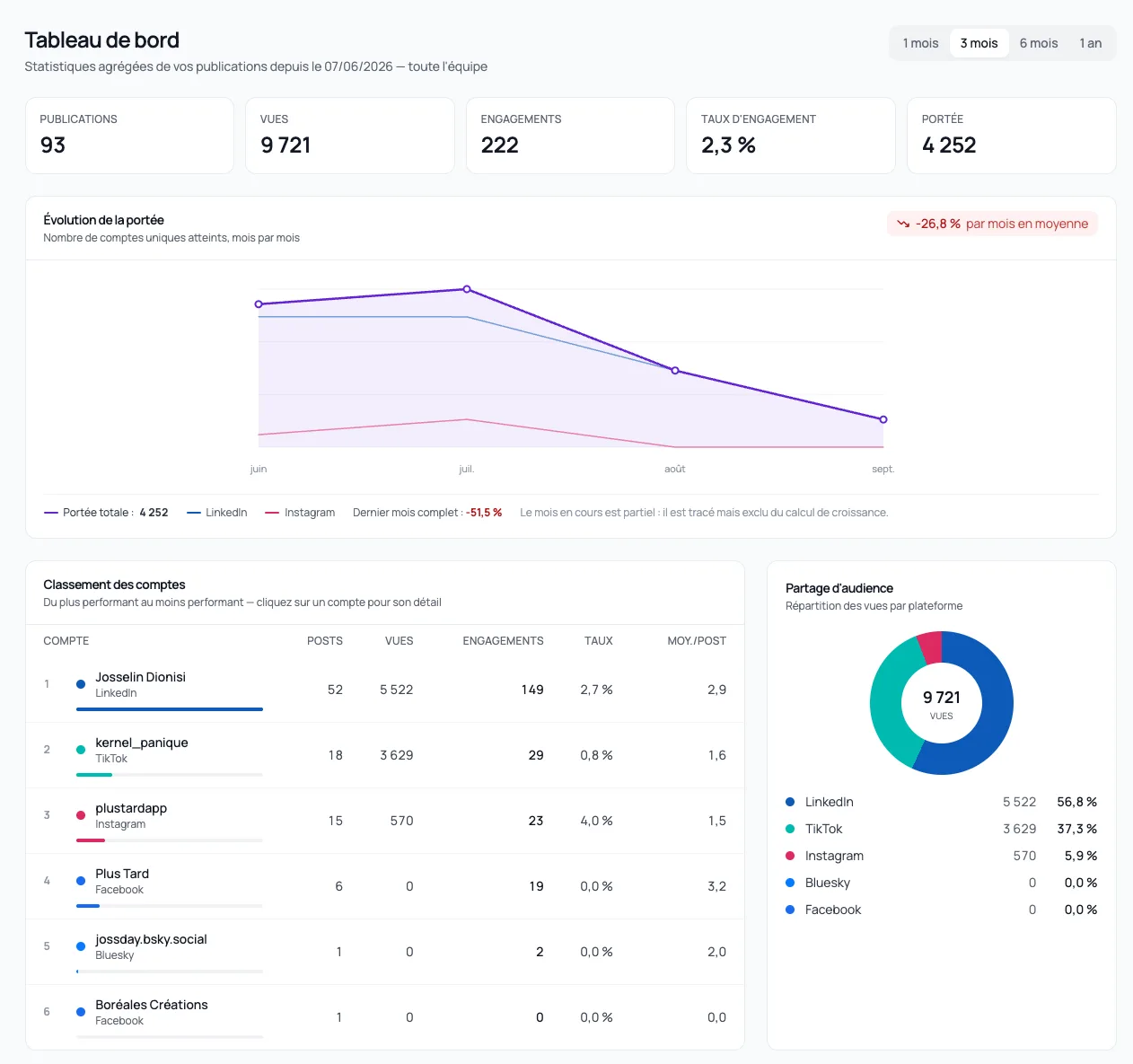1133x1064 pixels.
Task: Choose the 1 an period tab
Action: pos(1090,43)
